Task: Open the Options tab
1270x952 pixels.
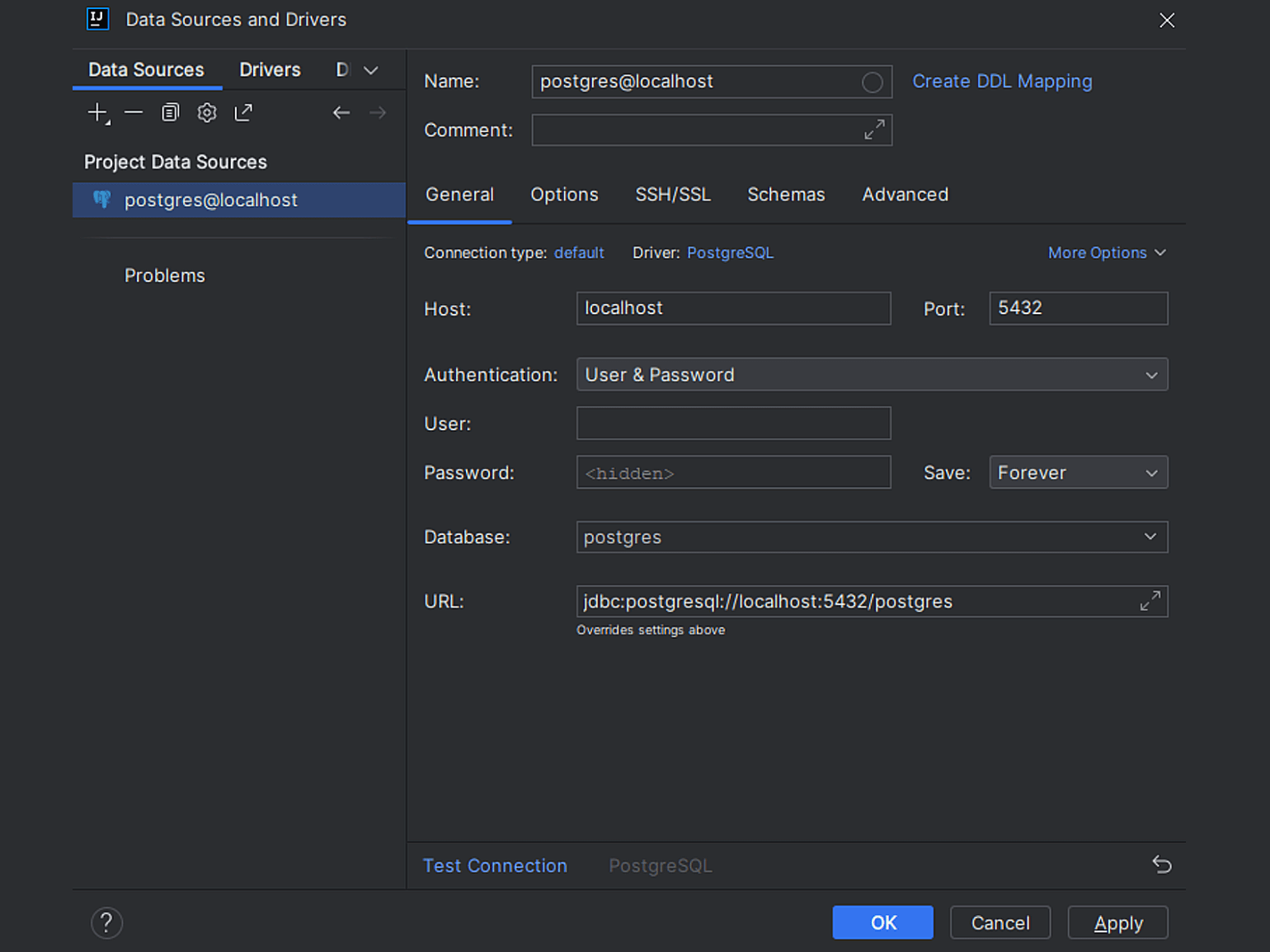Action: click(564, 195)
